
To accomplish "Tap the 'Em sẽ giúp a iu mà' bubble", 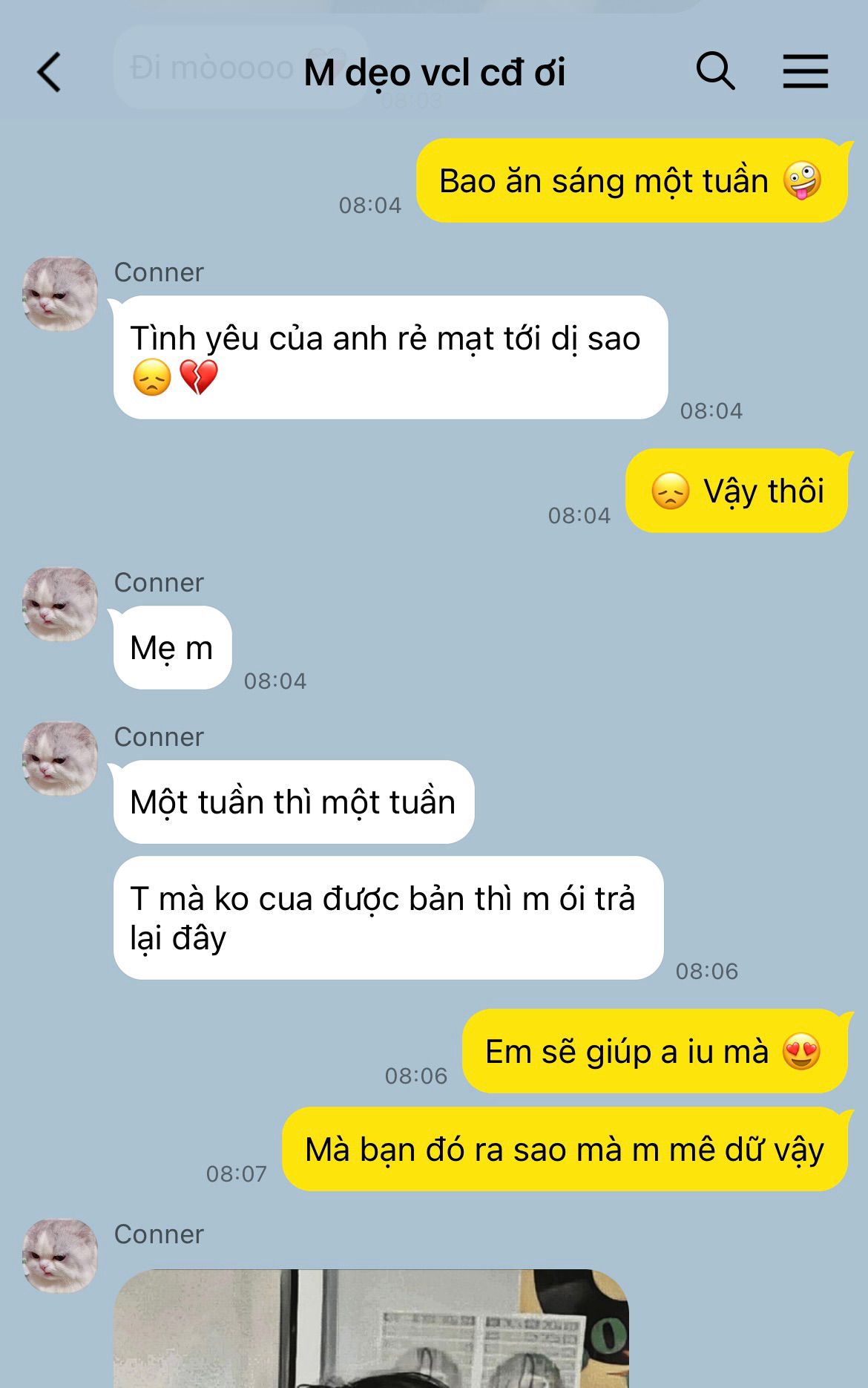I will [654, 1051].
